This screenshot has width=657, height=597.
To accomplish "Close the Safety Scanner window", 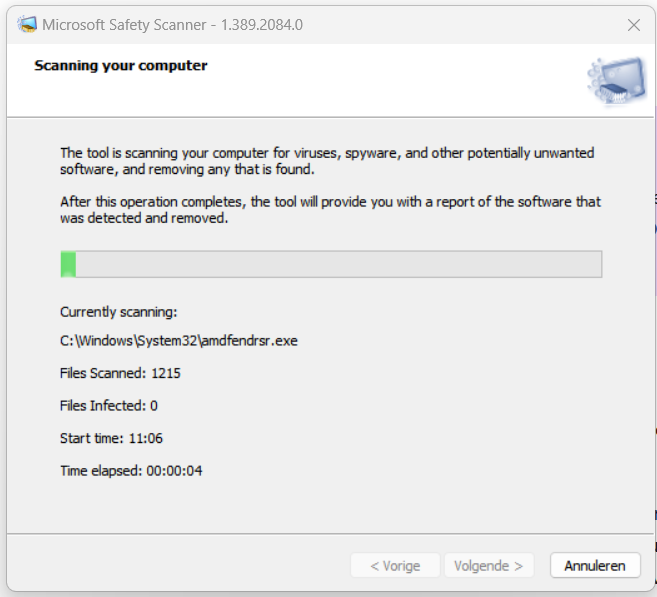I will 633,25.
